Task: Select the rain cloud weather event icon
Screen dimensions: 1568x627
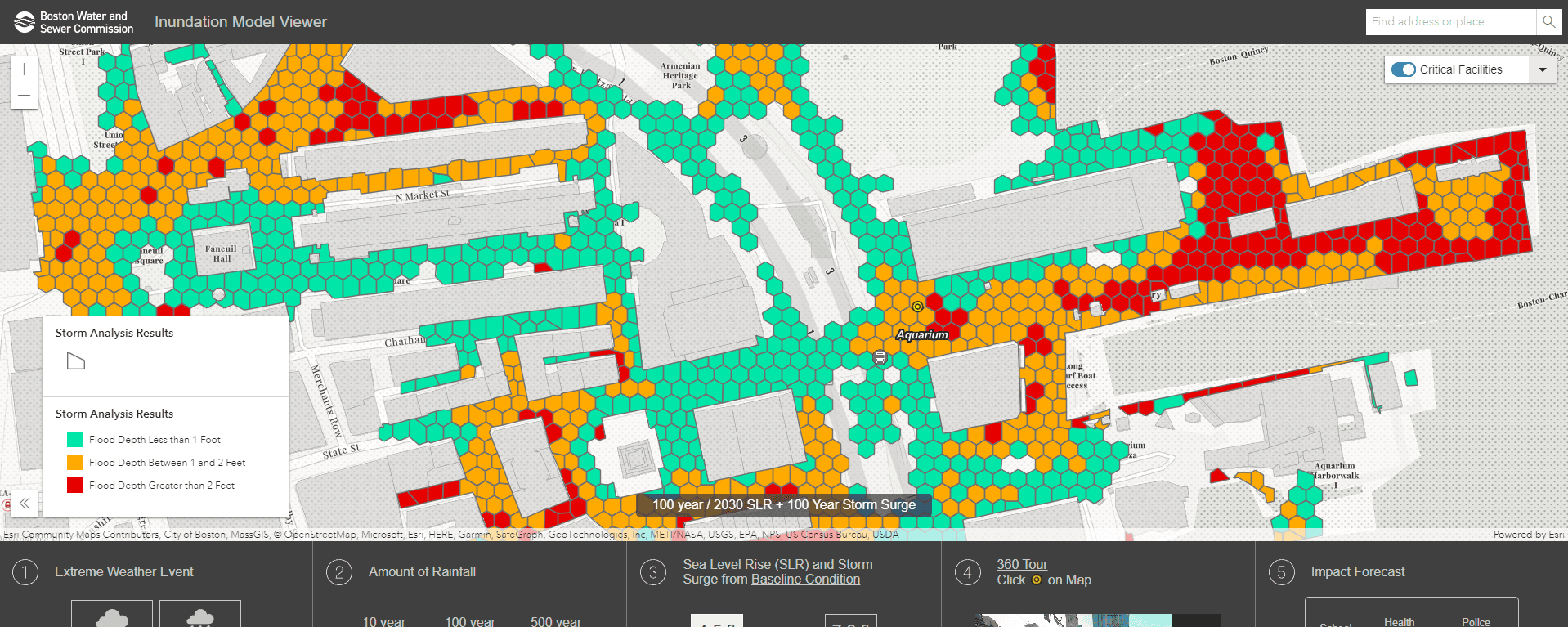Action: tap(200, 616)
